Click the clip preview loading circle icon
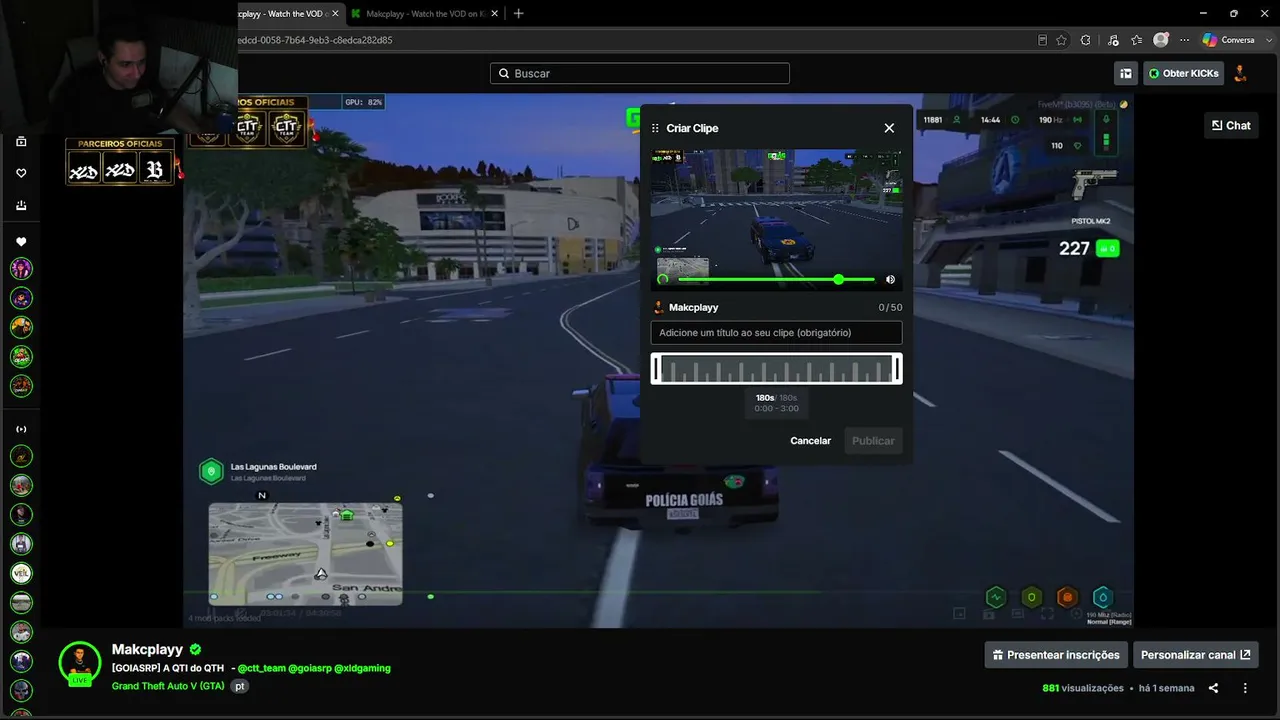Screen dimensions: 1280x720 (x=662, y=279)
